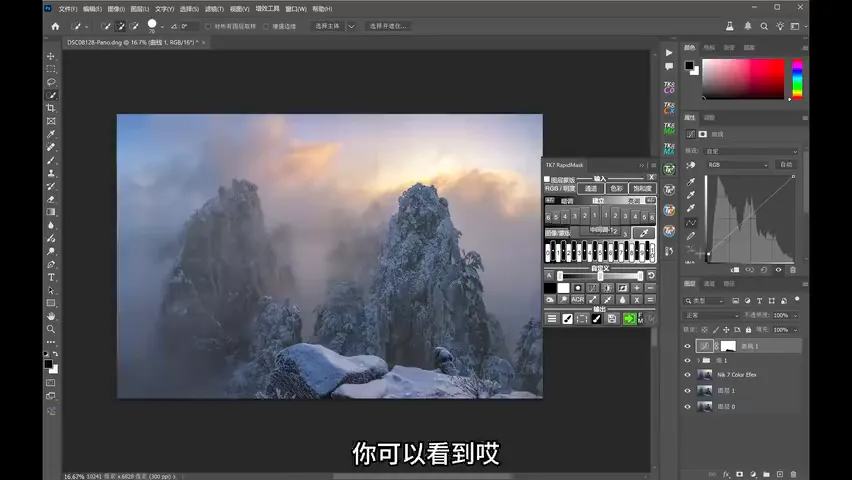Click the red color picker field
852x480 pixels.
743,79
